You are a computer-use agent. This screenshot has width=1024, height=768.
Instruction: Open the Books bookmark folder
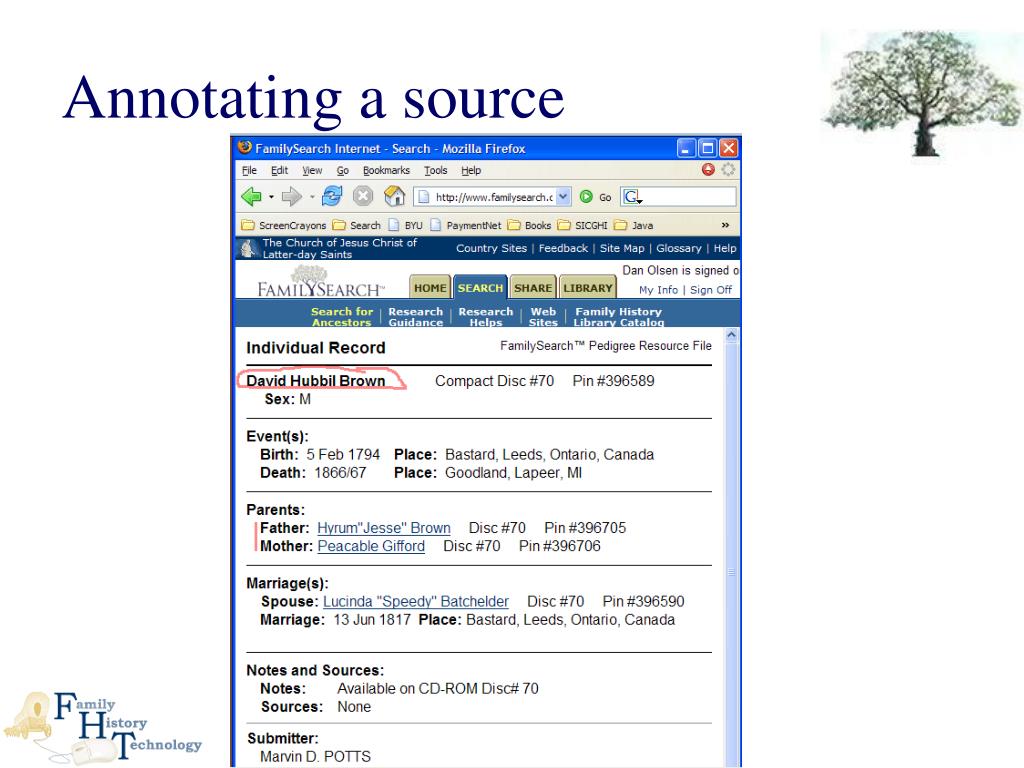(x=530, y=225)
